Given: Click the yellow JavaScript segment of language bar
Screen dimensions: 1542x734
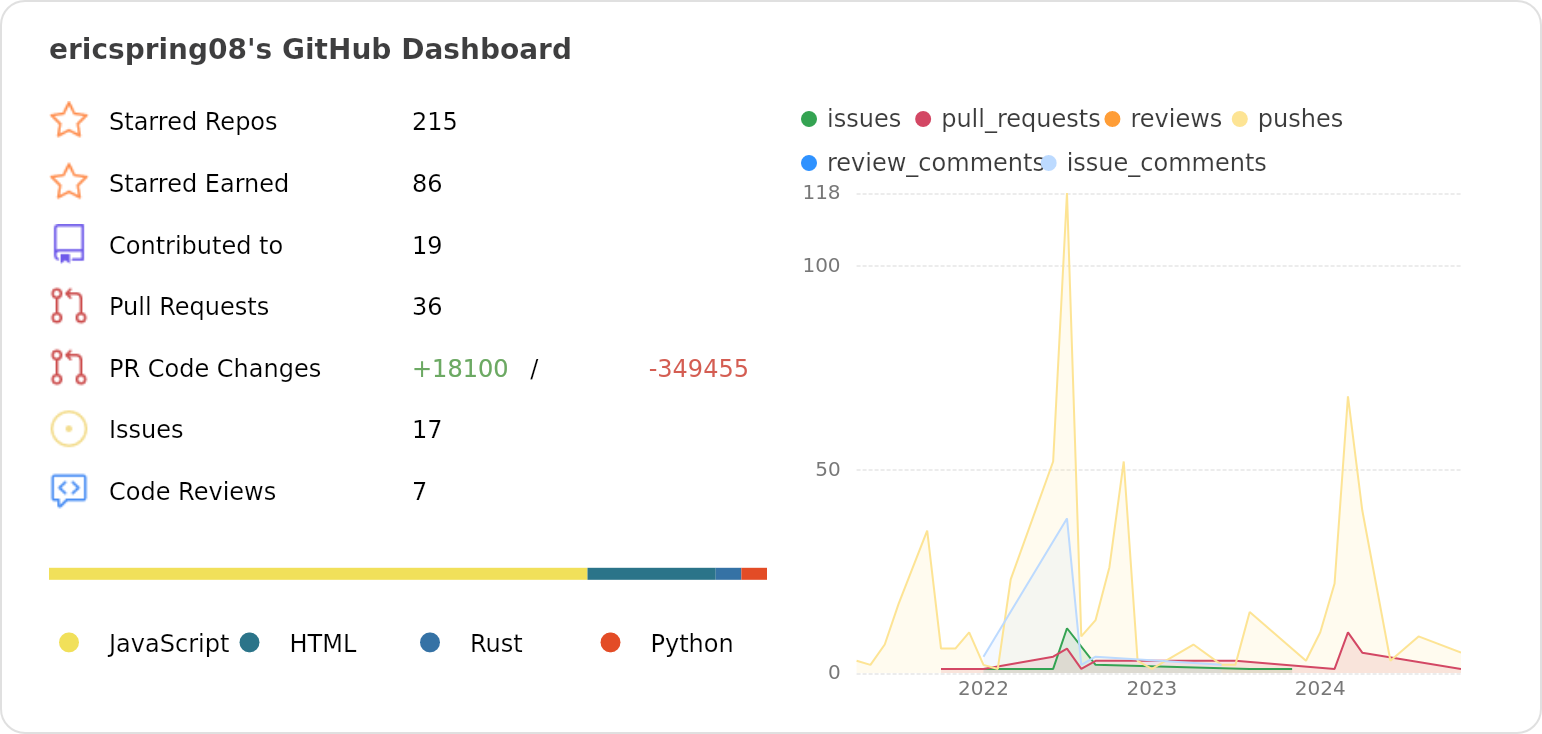Looking at the screenshot, I should click(318, 574).
